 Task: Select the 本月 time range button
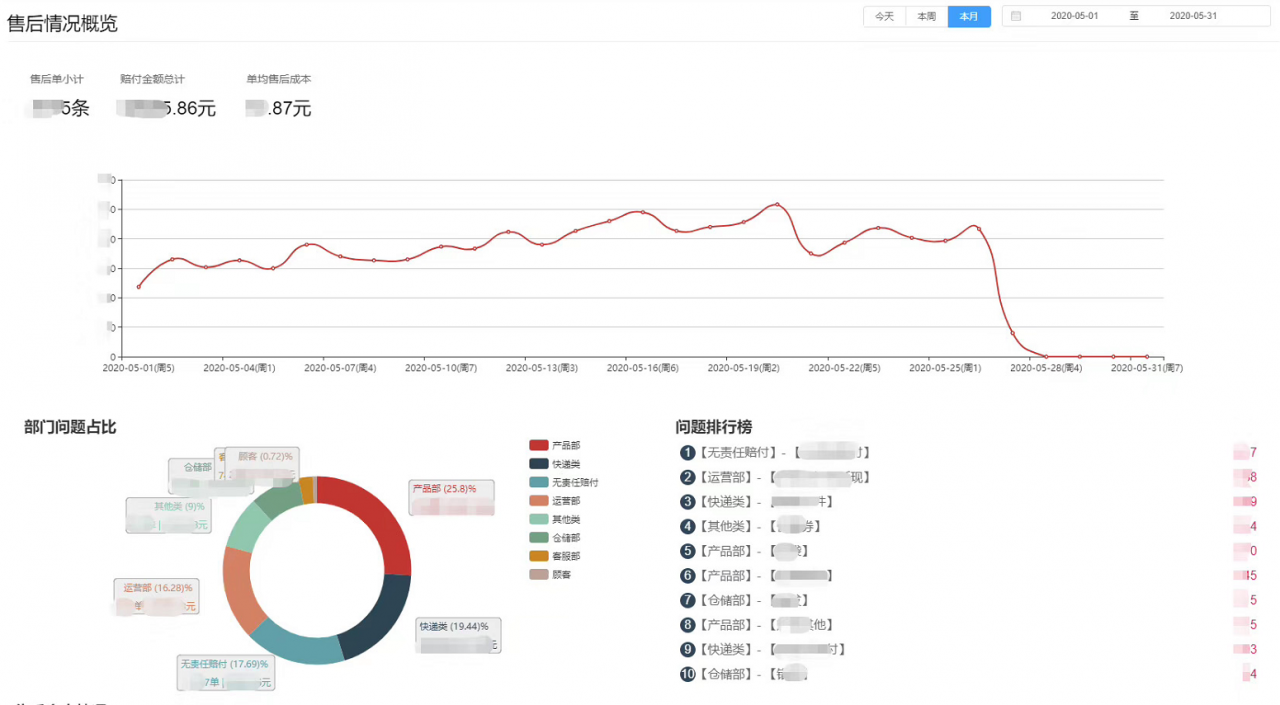[x=969, y=16]
